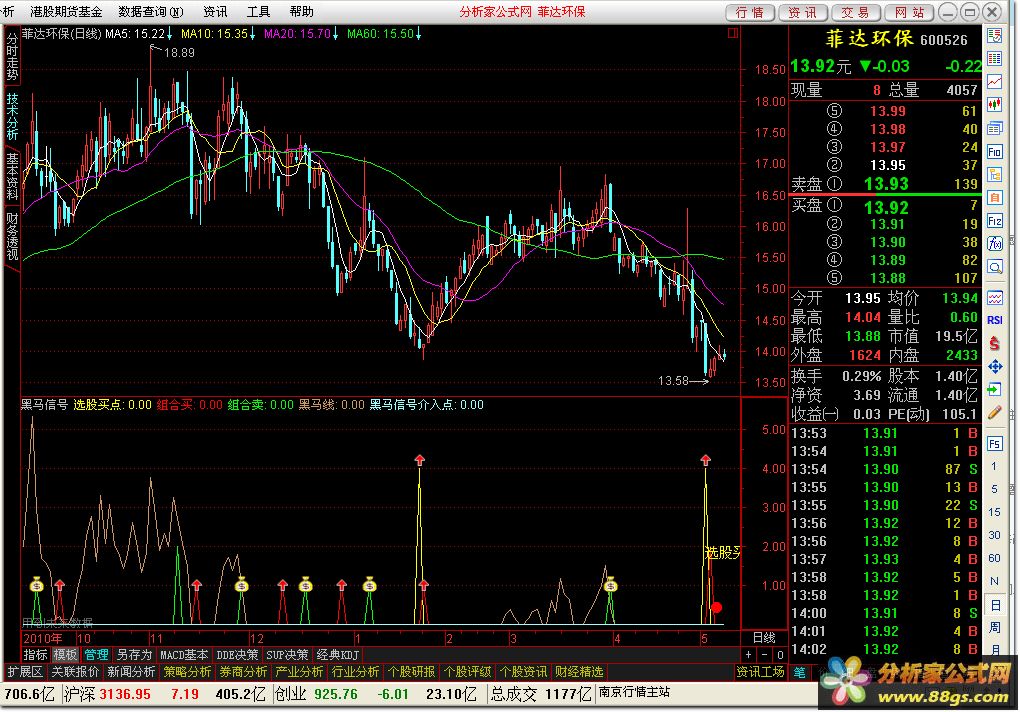Image resolution: width=1020 pixels, height=712 pixels.
Task: Open the 扩展区 panel tab
Action: coord(25,672)
